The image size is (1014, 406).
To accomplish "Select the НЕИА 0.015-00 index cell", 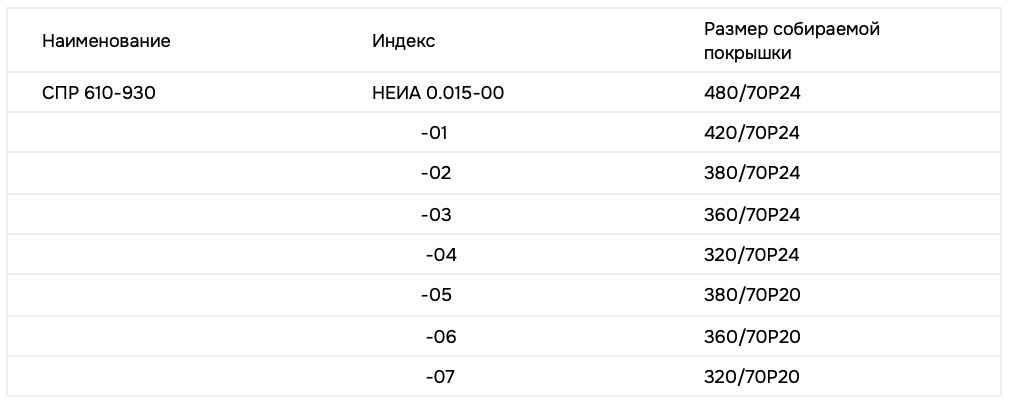I will click(x=438, y=93).
